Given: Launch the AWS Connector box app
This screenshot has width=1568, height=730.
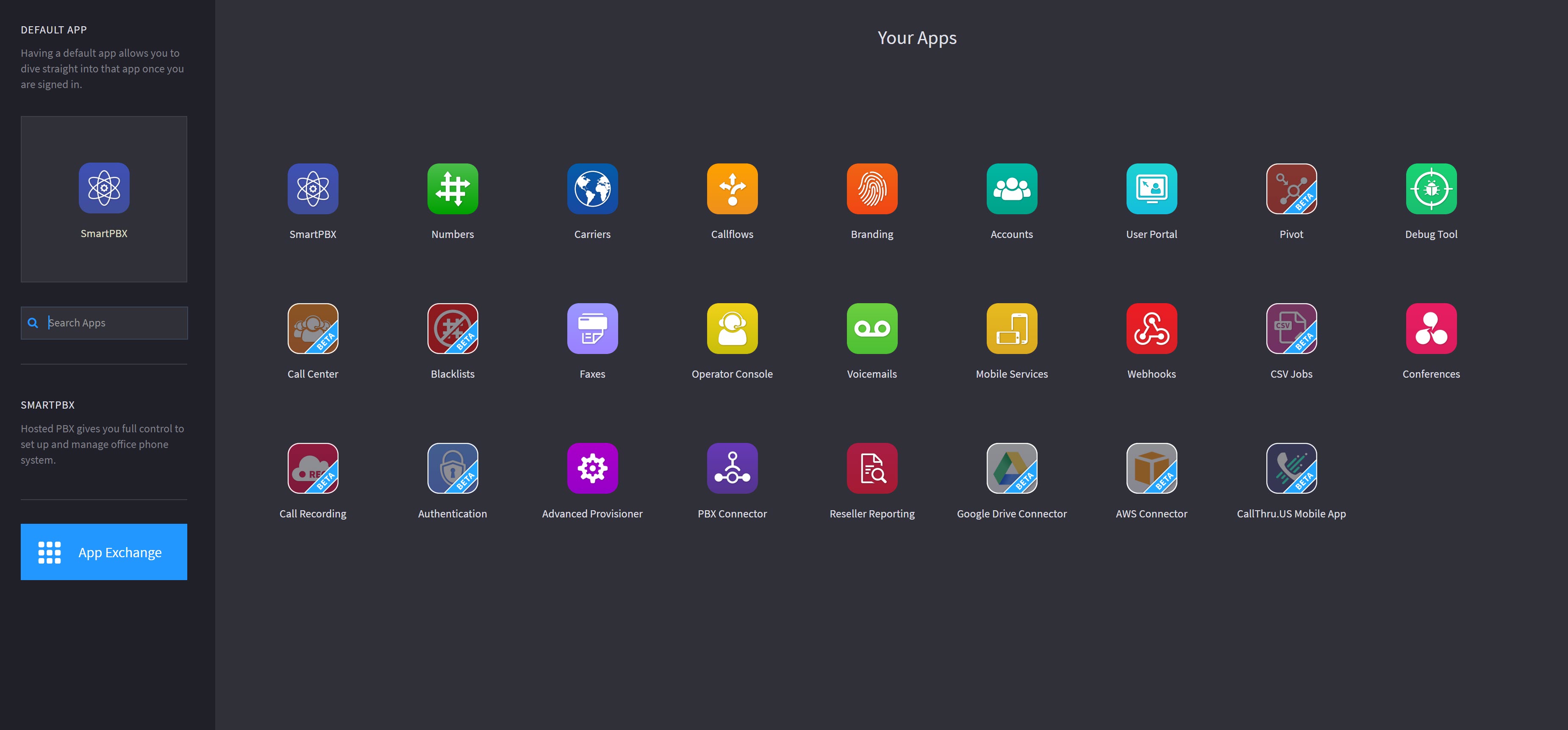Looking at the screenshot, I should 1152,468.
